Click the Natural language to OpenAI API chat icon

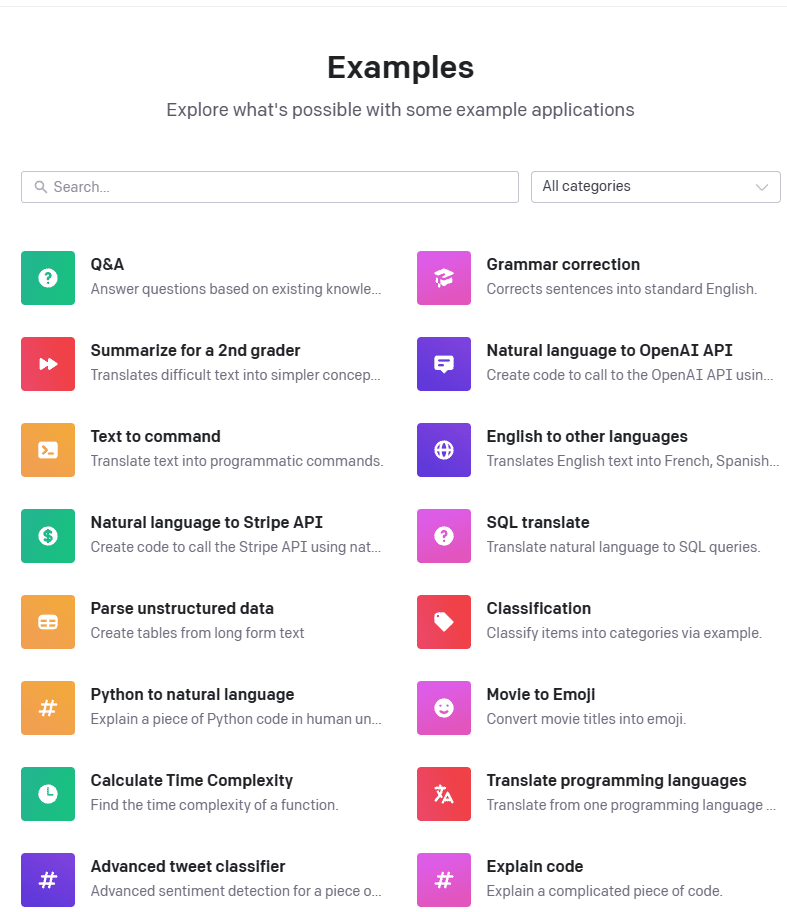pyautogui.click(x=444, y=364)
